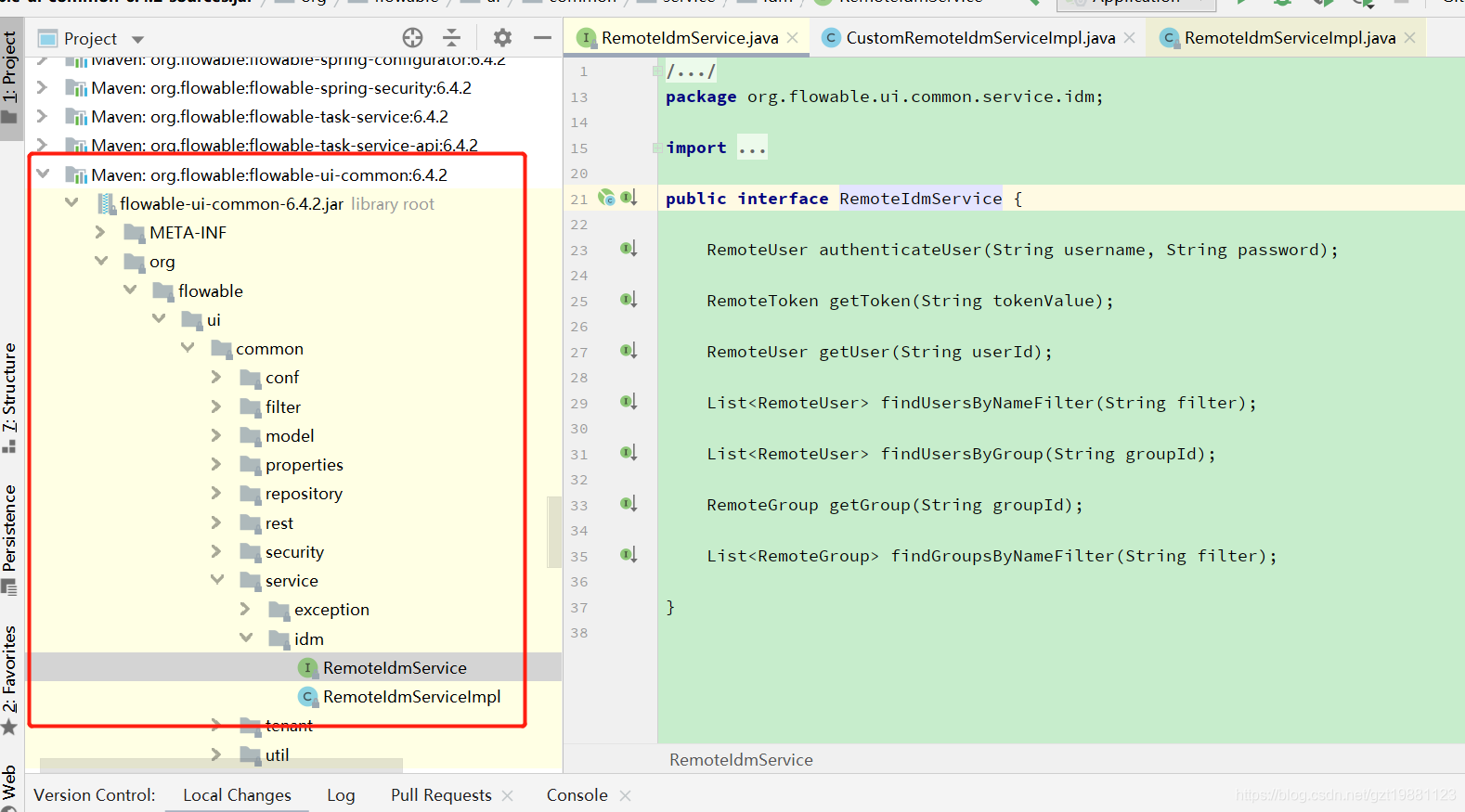Screen dimensions: 1465x812
Task: Open the Favorites tool window
Action: 10,680
